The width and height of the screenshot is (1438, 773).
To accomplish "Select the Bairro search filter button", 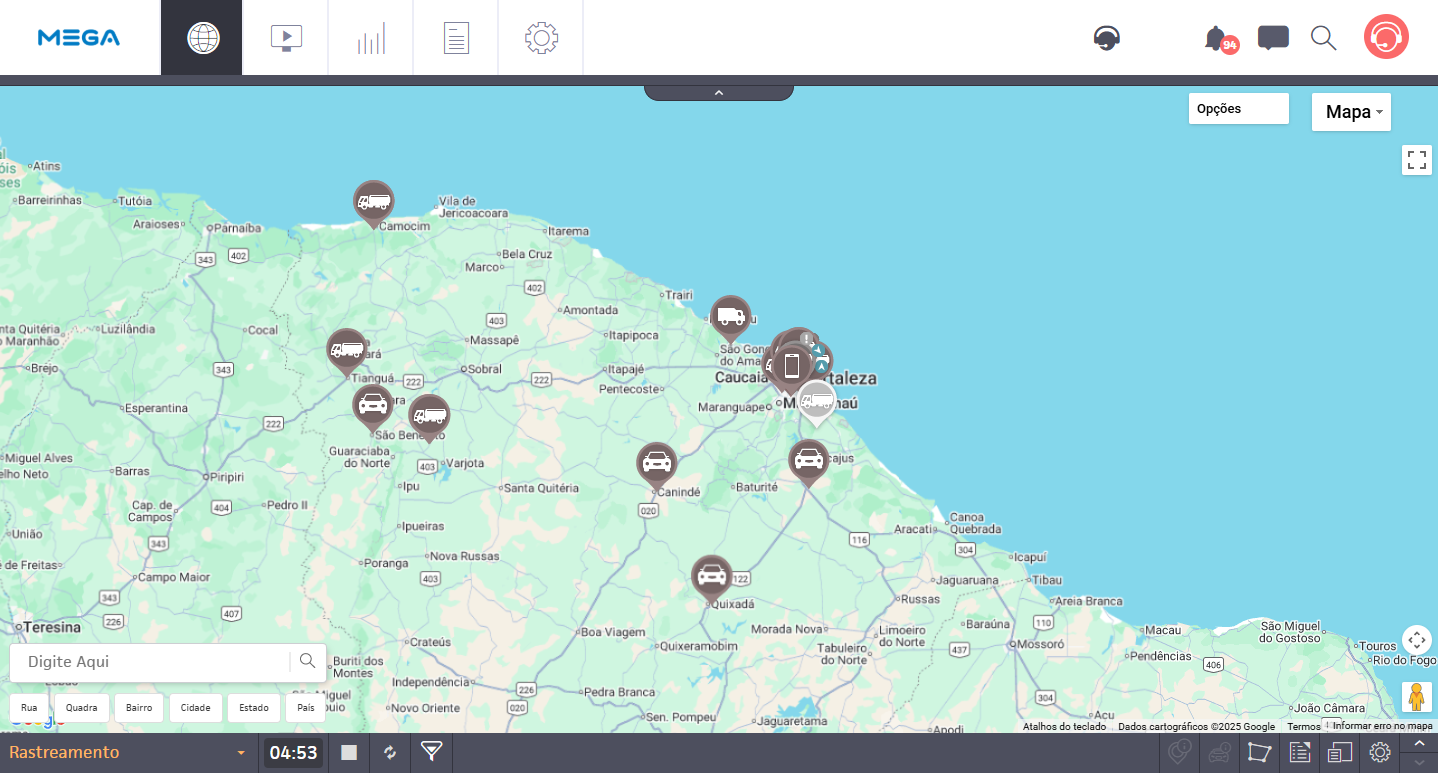I will pos(139,708).
